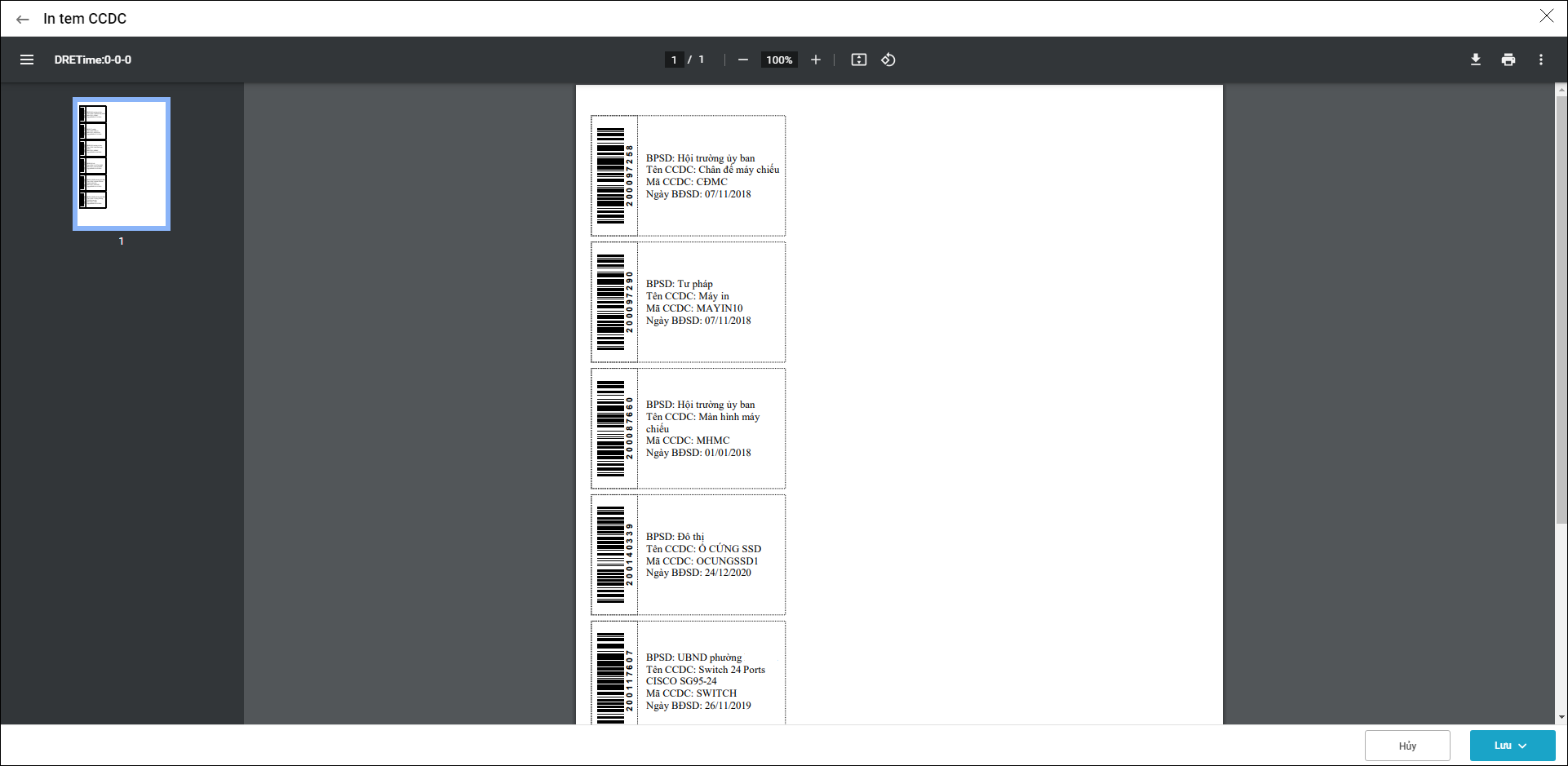
Task: Select page 1 thumbnail
Action: coord(122,164)
